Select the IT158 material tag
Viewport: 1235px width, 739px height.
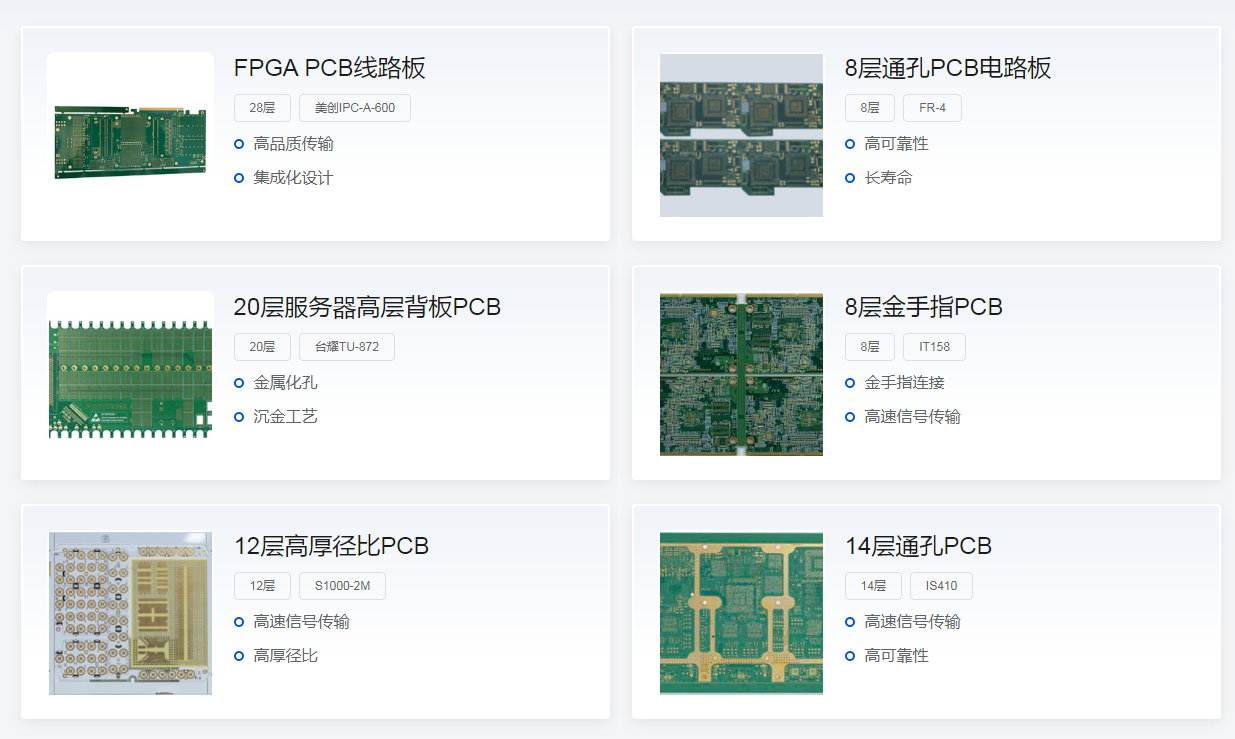click(x=934, y=347)
